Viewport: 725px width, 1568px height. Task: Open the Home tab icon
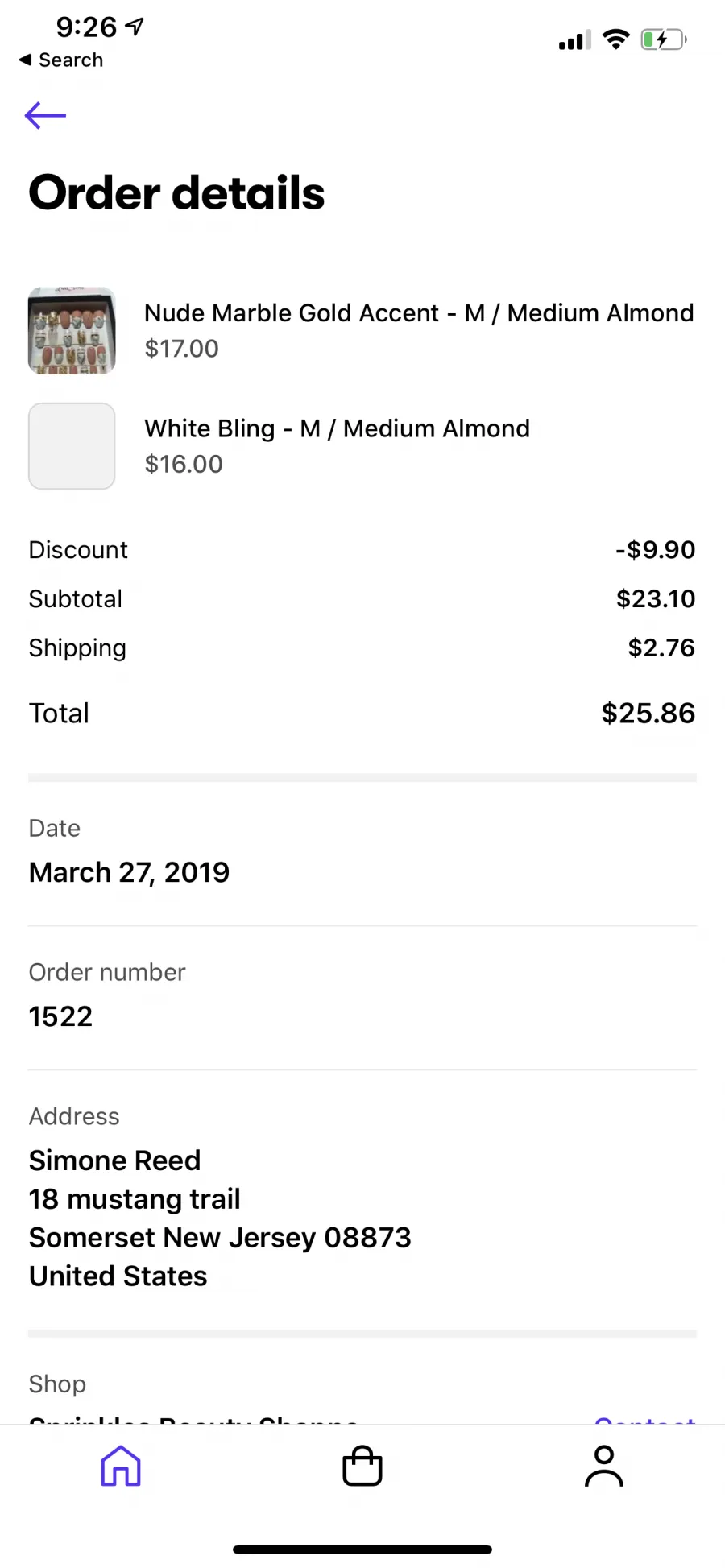pyautogui.click(x=121, y=1466)
